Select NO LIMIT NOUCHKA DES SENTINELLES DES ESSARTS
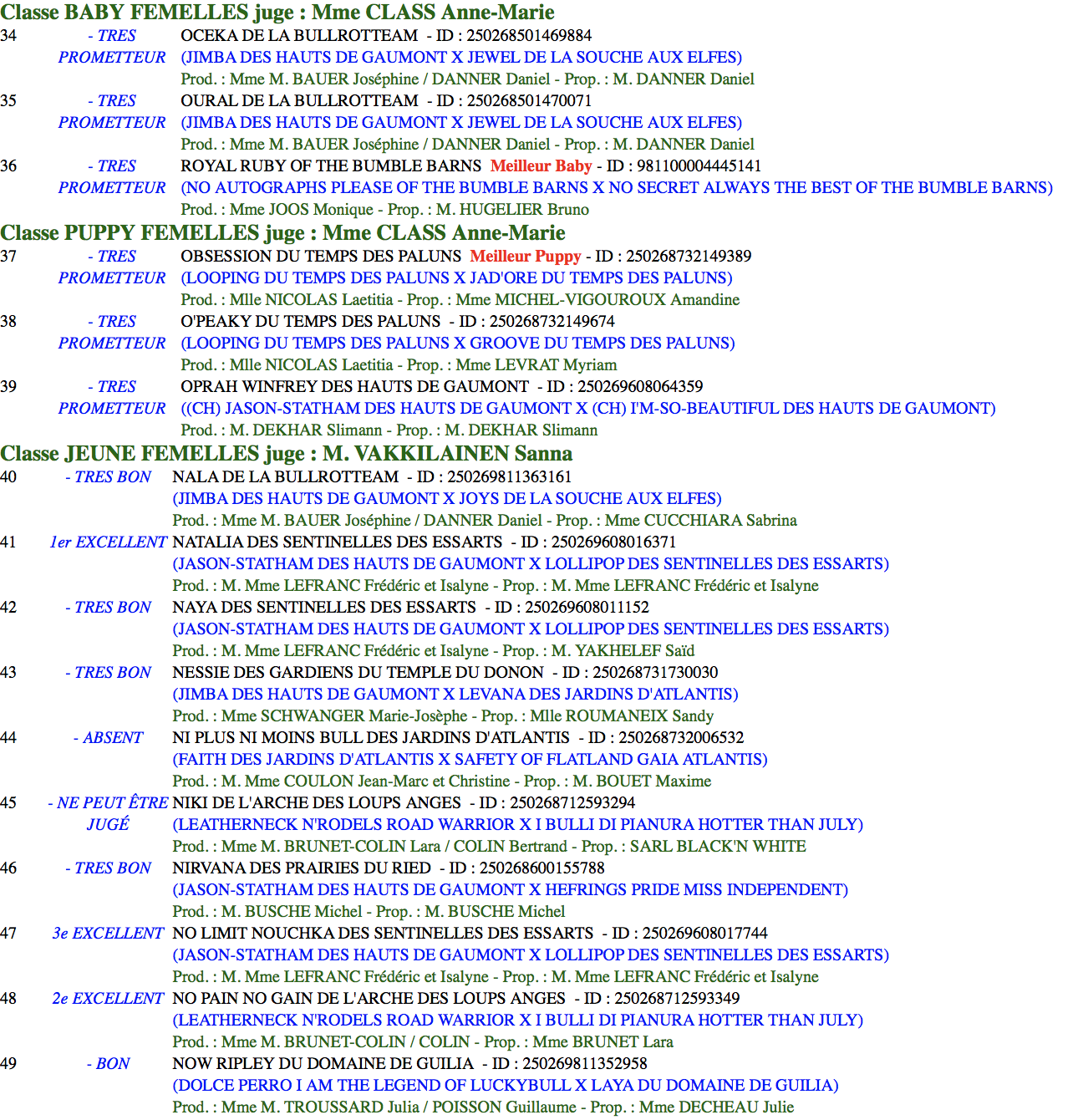Viewport: 1083px width, 1120px height. coord(383,933)
